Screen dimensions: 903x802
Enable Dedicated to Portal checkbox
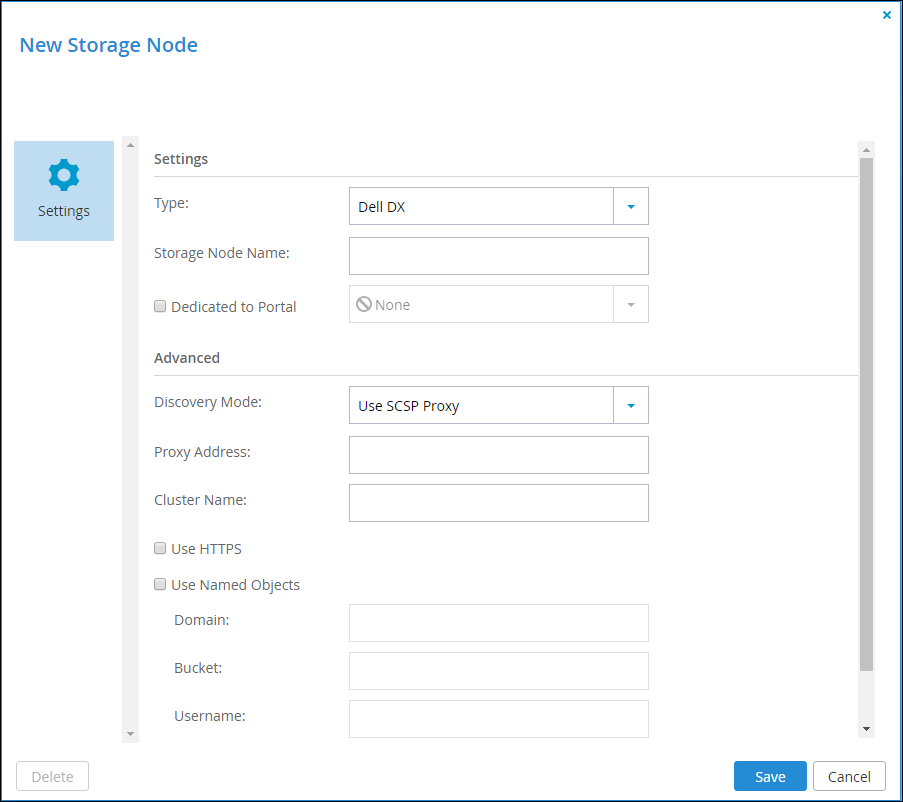[x=160, y=306]
